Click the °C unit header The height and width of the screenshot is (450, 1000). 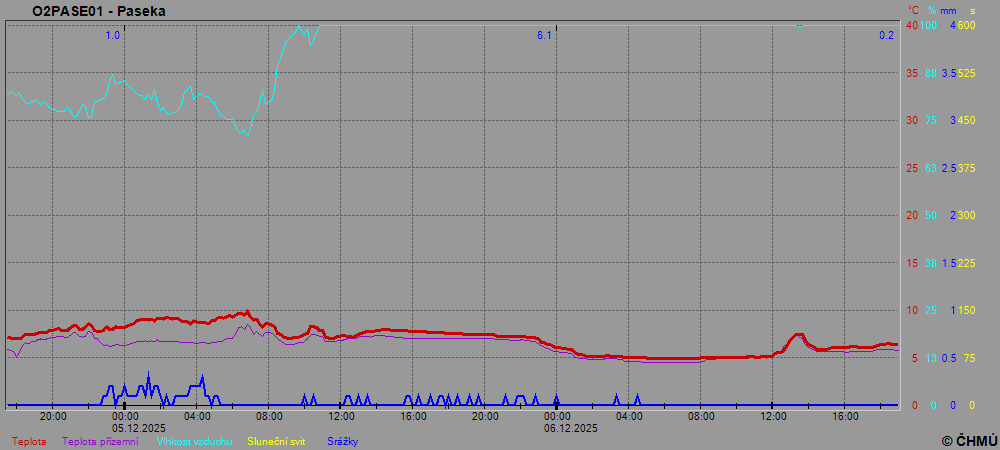pos(912,10)
